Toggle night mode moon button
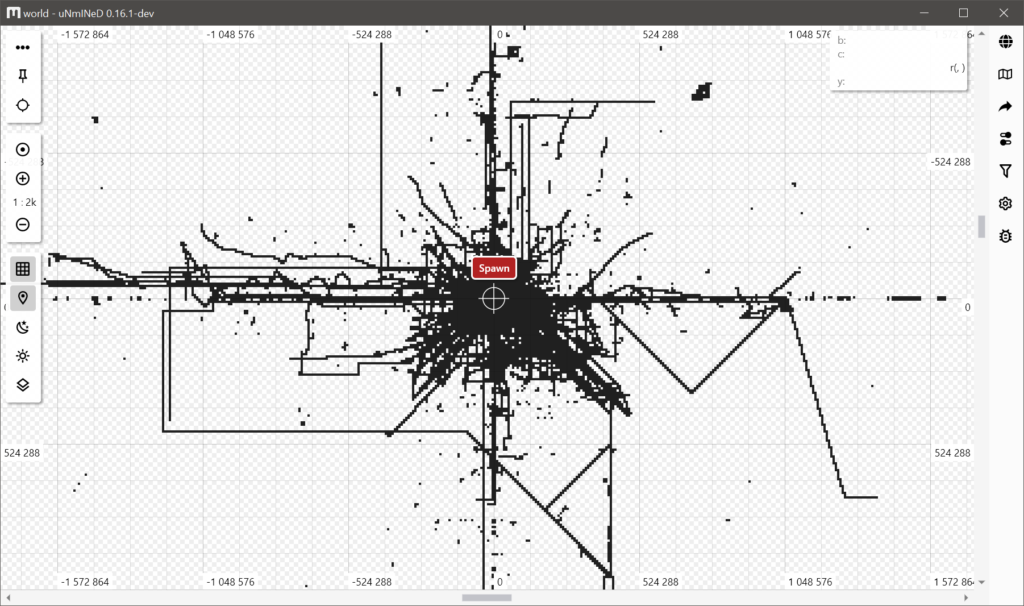Viewport: 1024px width, 606px height. (x=23, y=327)
